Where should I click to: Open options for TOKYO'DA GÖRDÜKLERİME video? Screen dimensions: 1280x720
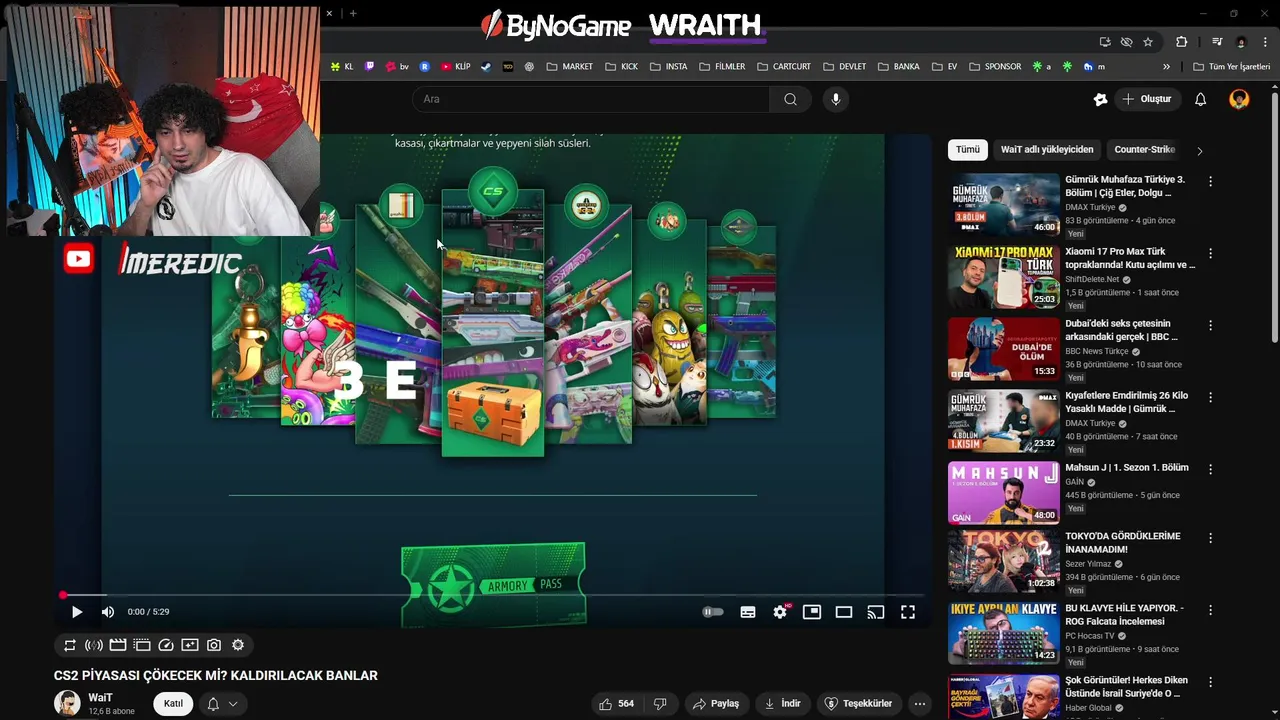pyautogui.click(x=1210, y=538)
